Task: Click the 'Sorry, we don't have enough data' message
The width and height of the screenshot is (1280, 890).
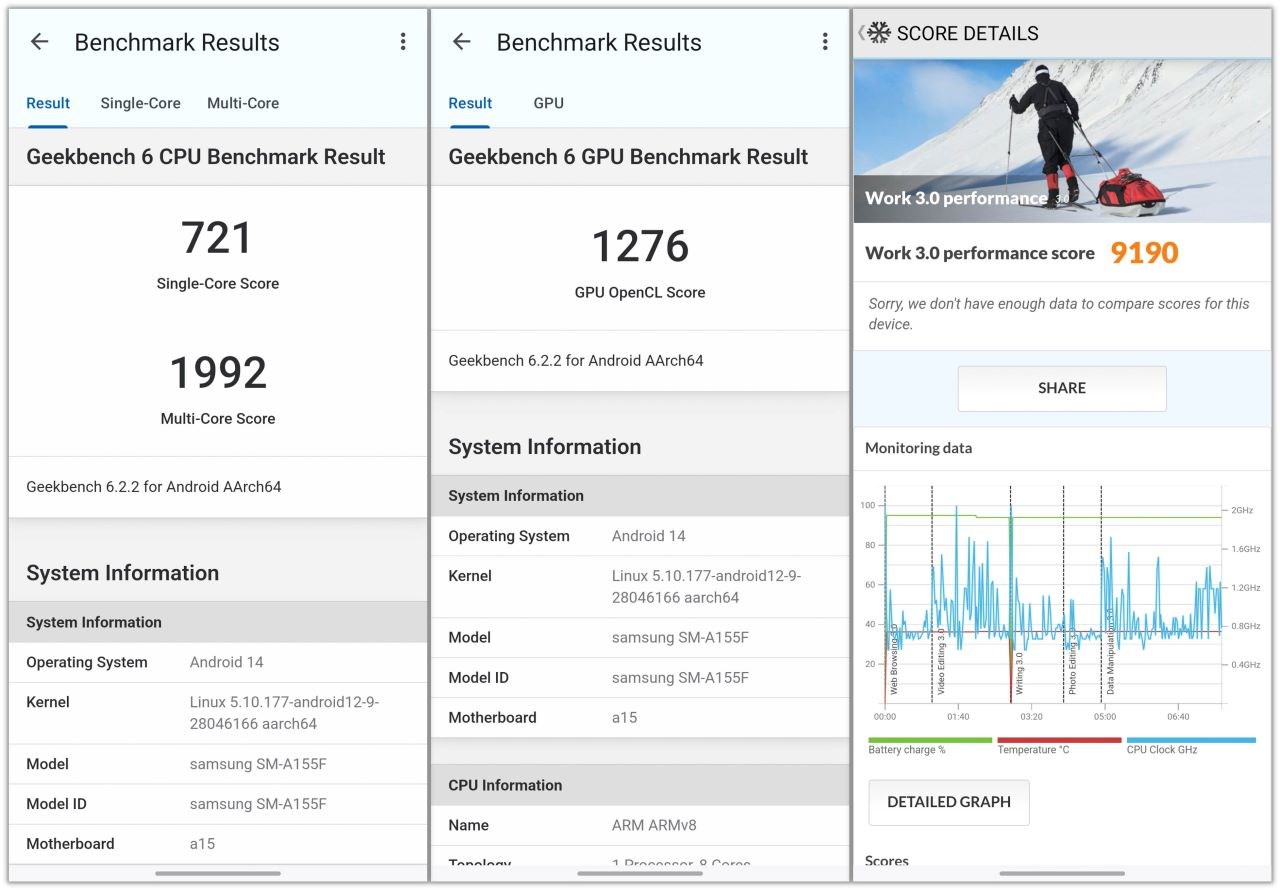Action: coord(1059,314)
